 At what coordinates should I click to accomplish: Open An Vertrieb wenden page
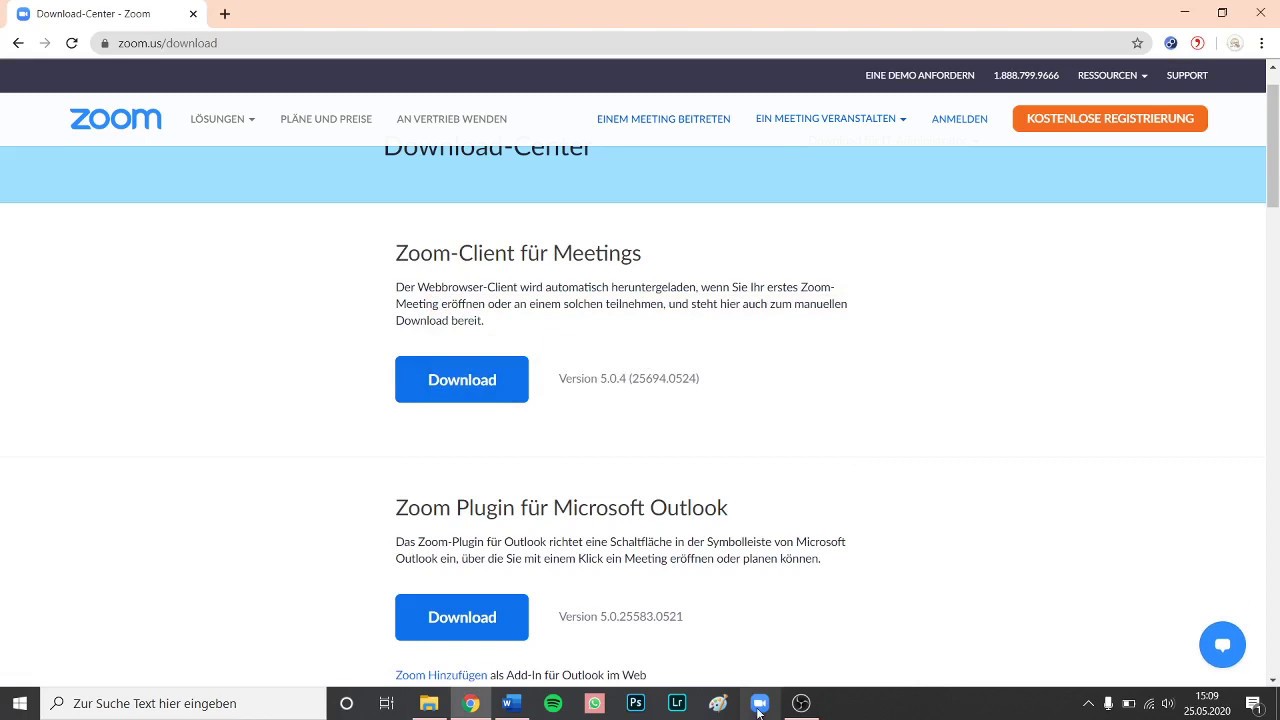tap(451, 119)
